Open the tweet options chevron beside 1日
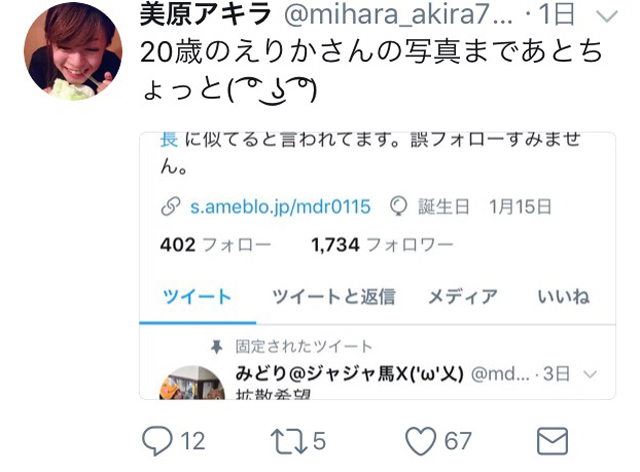 pyautogui.click(x=607, y=16)
